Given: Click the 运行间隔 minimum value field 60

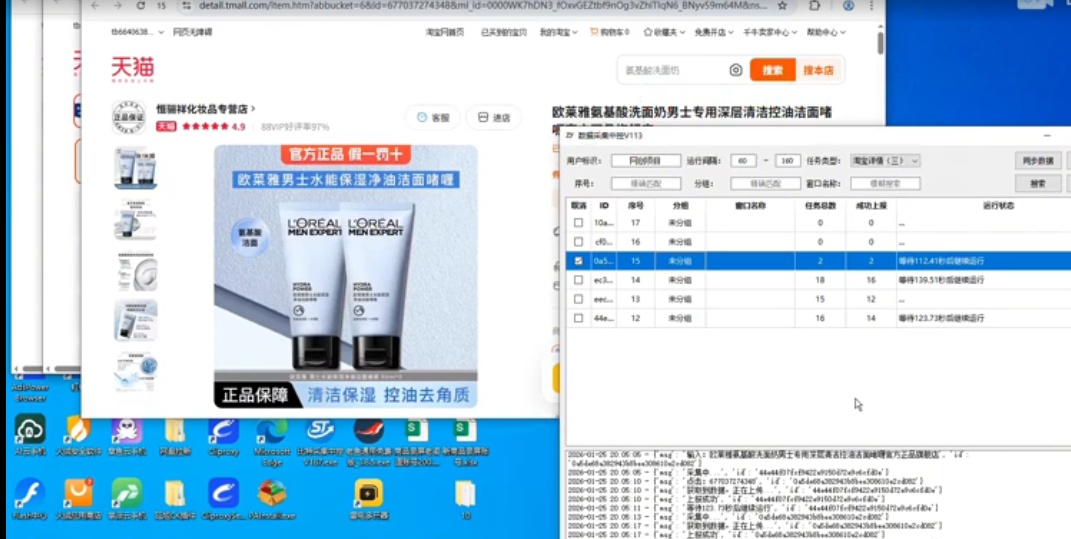Looking at the screenshot, I should point(743,161).
